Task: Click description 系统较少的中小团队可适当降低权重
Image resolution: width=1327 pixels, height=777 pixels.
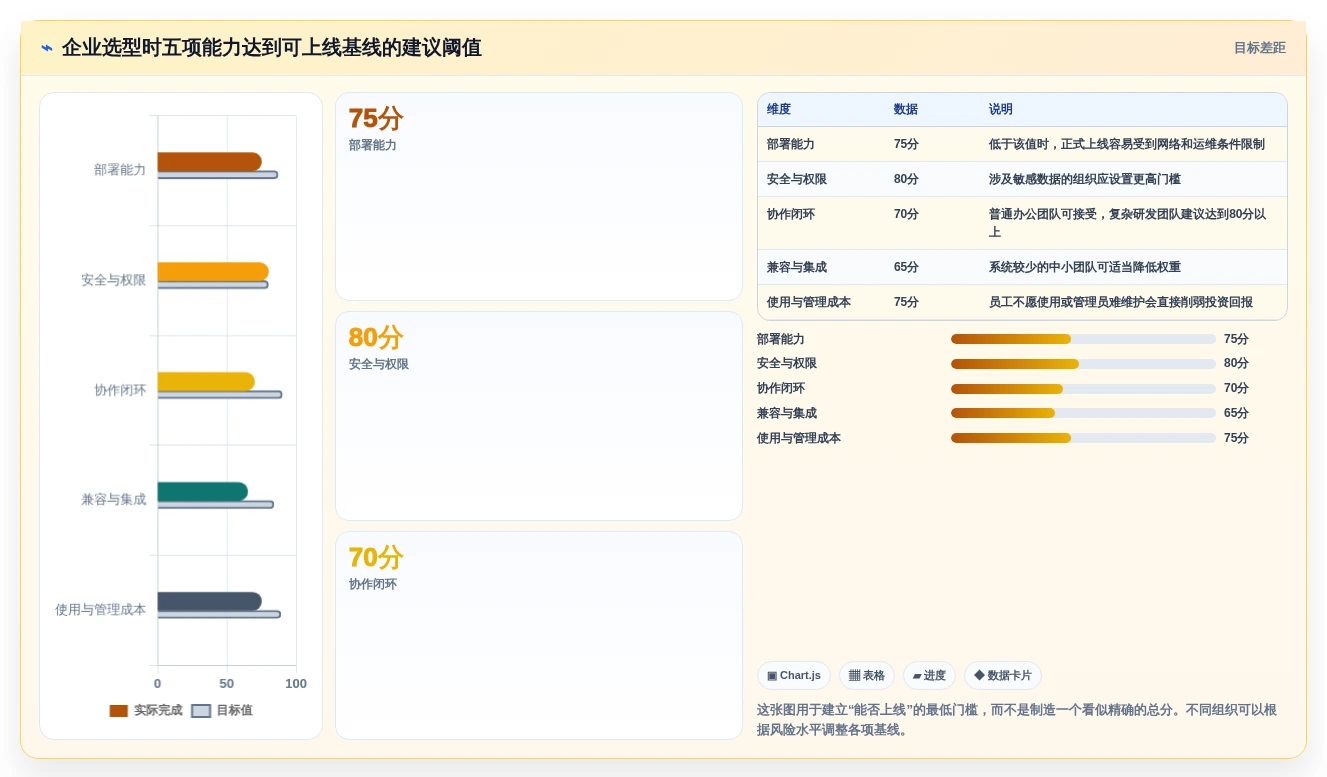Action: coord(1085,267)
